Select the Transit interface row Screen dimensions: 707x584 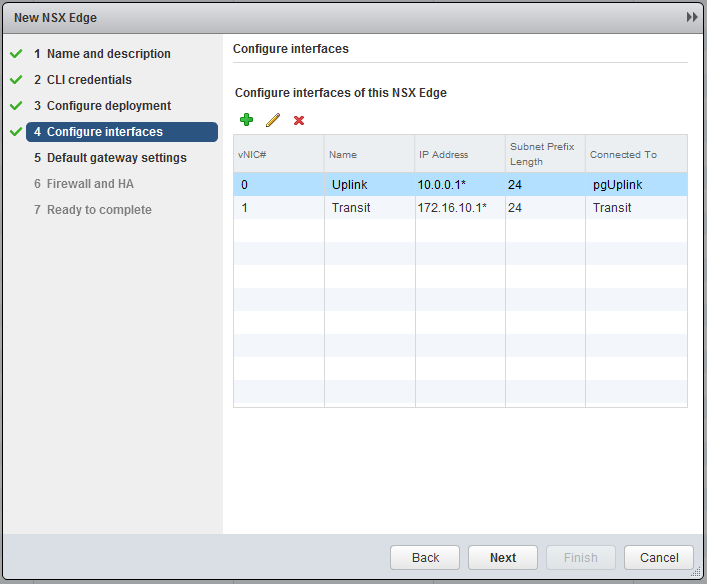(460, 208)
